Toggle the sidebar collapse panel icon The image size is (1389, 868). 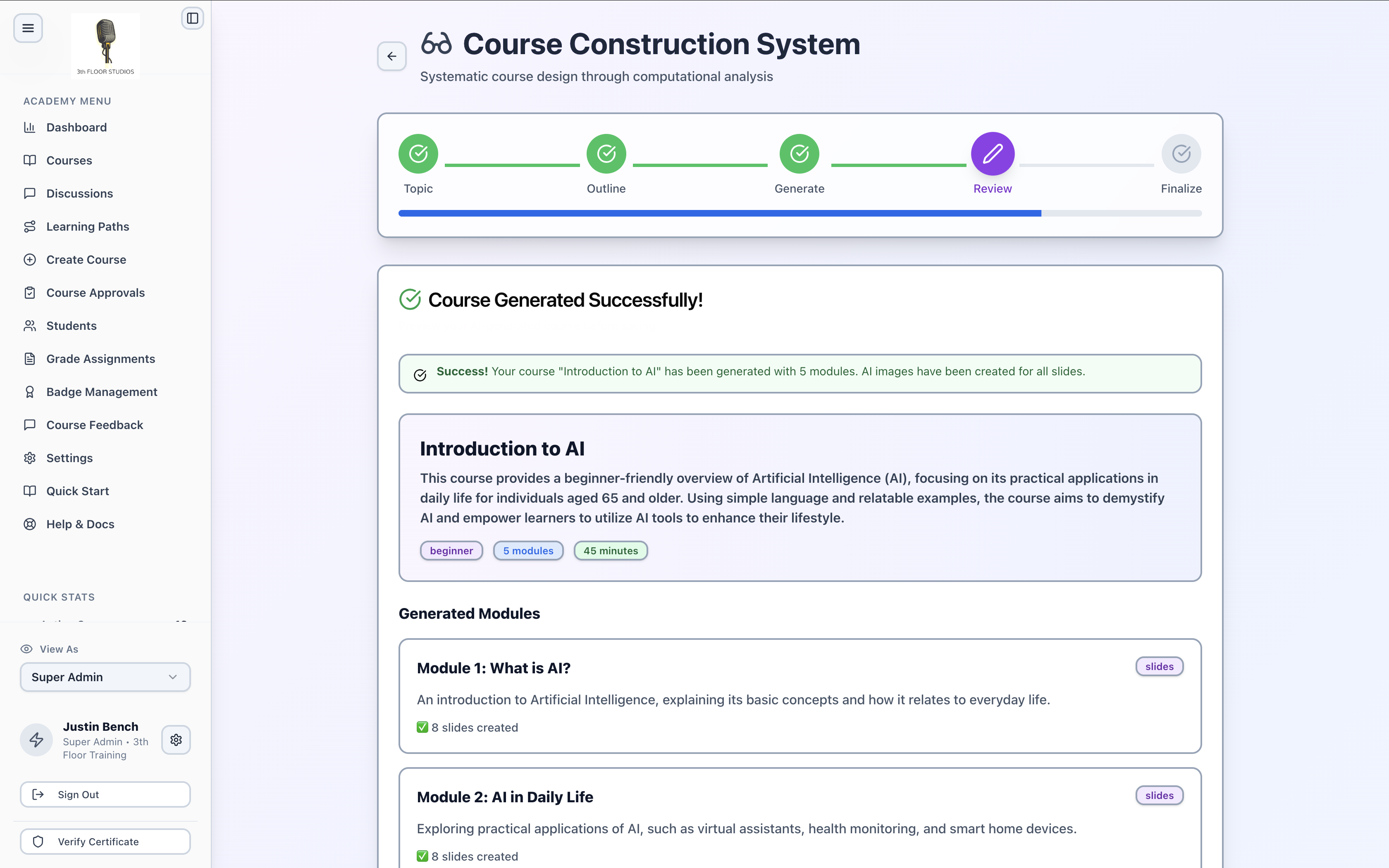[192, 18]
